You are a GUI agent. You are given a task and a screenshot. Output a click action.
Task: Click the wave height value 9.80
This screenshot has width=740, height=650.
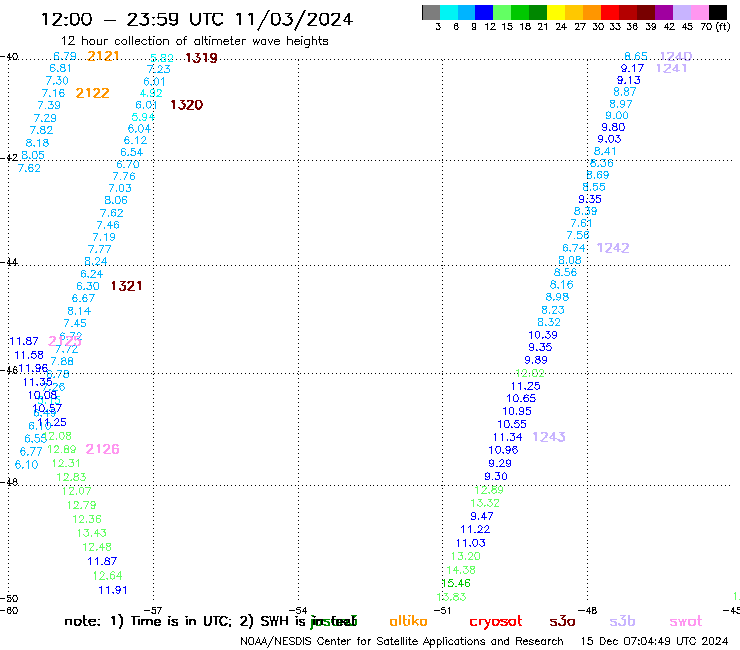point(613,127)
